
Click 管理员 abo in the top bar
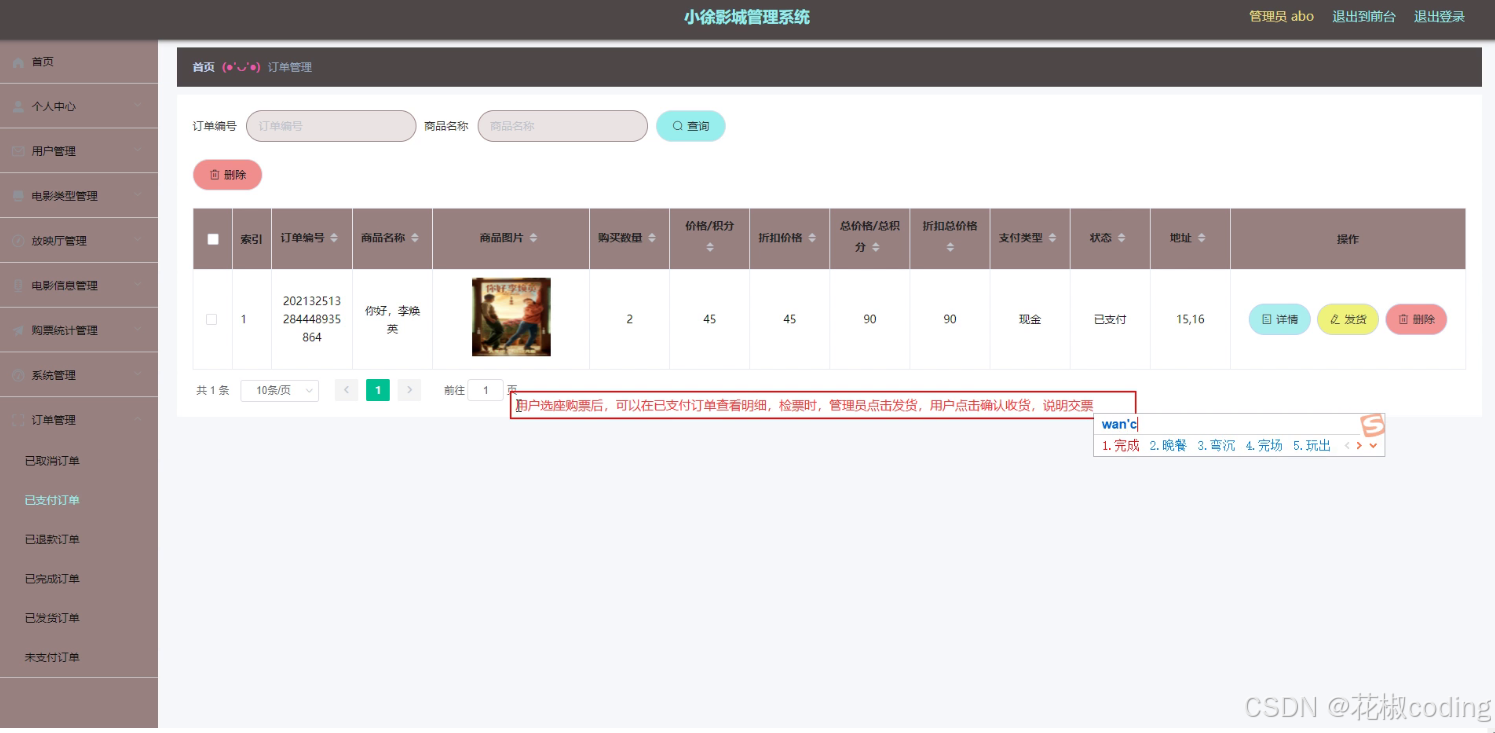click(1282, 16)
